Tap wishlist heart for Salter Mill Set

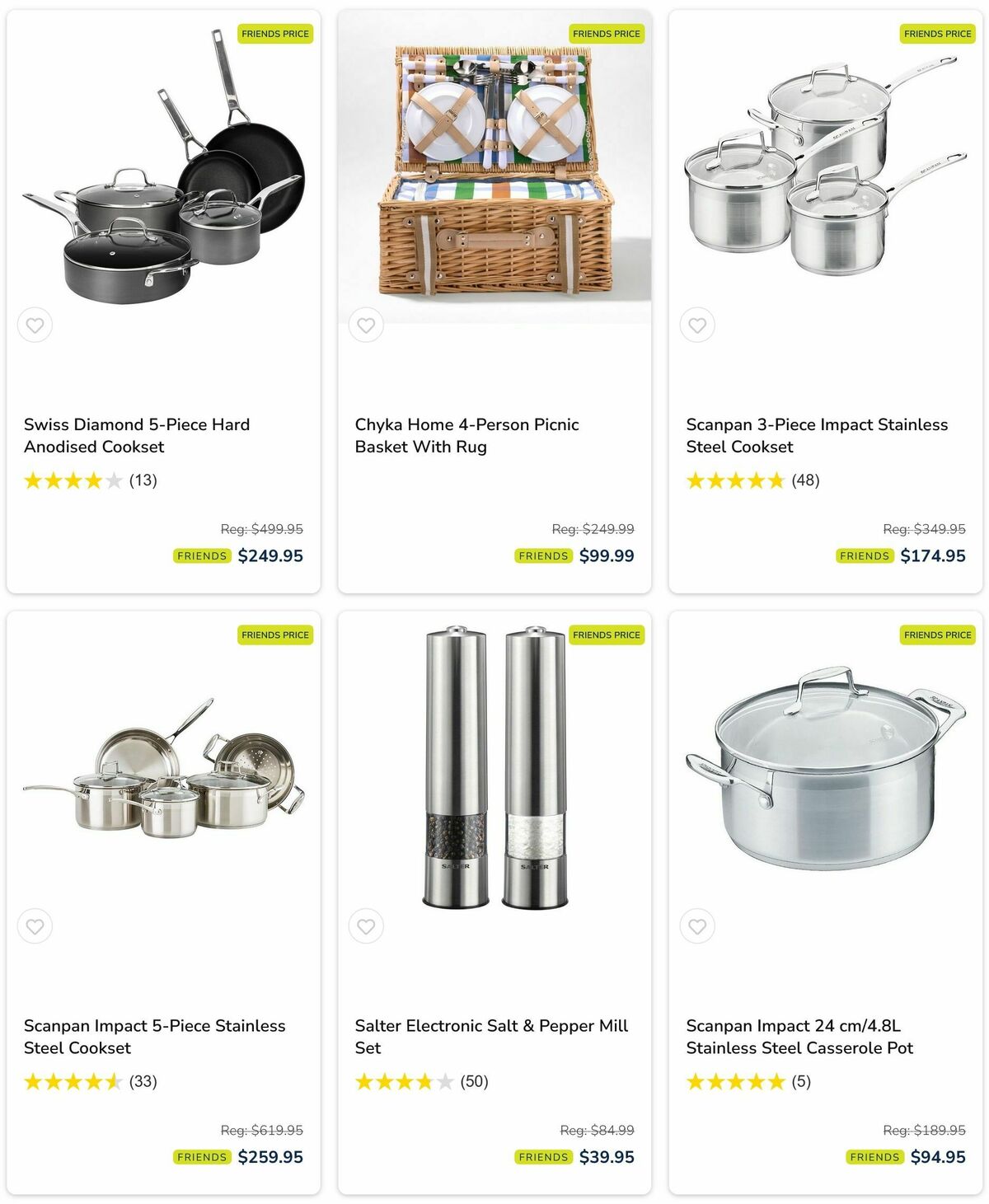click(366, 926)
